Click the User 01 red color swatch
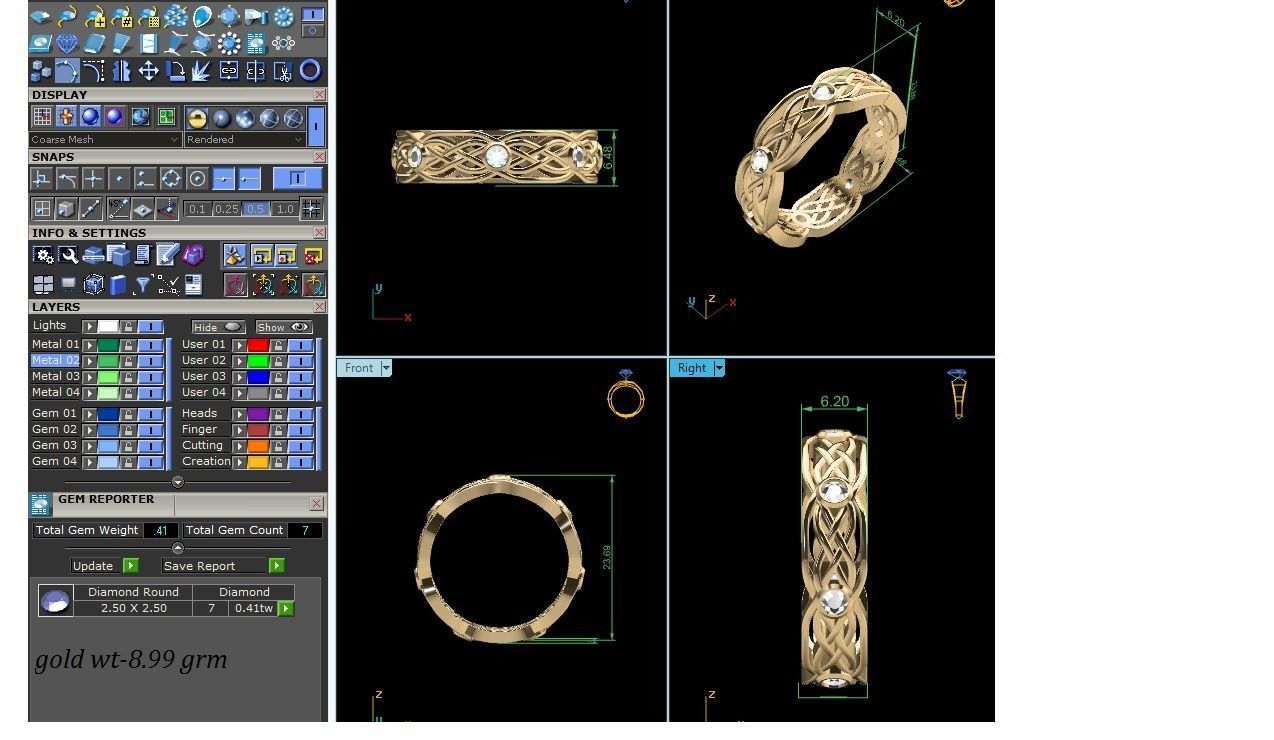The height and width of the screenshot is (740, 1274). coord(258,345)
